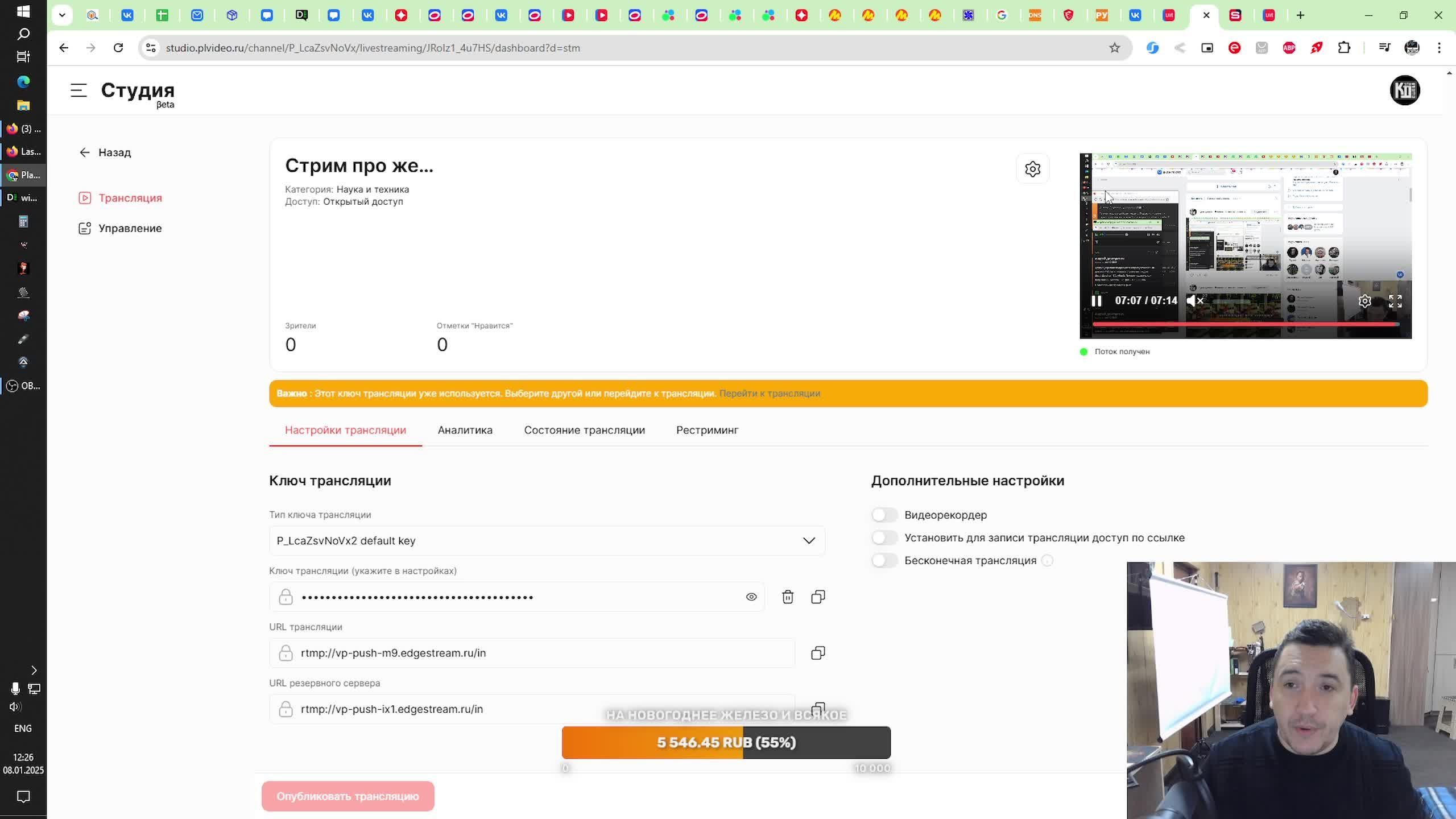The image size is (1456, 819).
Task: Open the browser tab search dropdown
Action: tap(62, 15)
